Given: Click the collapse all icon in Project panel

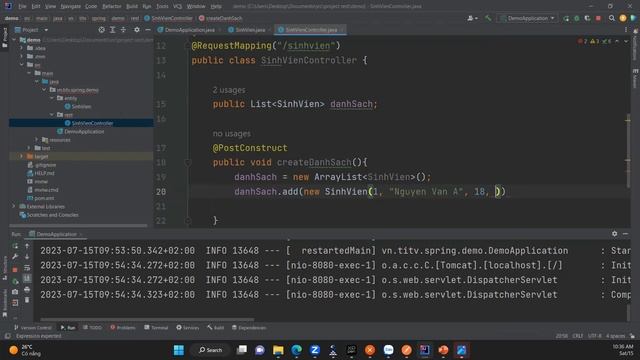Looking at the screenshot, I should [123, 30].
